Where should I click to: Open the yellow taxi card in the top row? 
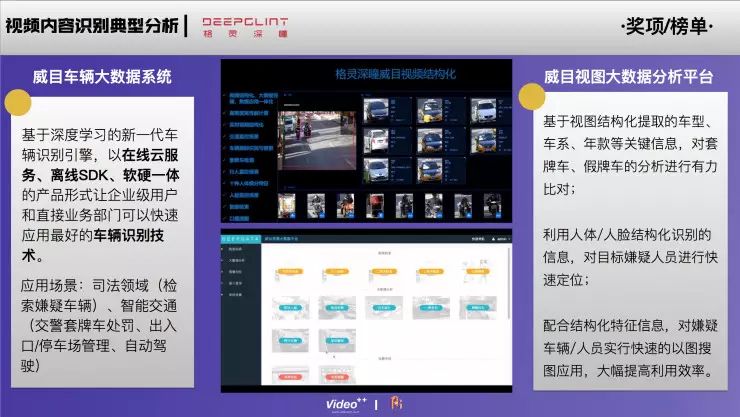(441, 110)
